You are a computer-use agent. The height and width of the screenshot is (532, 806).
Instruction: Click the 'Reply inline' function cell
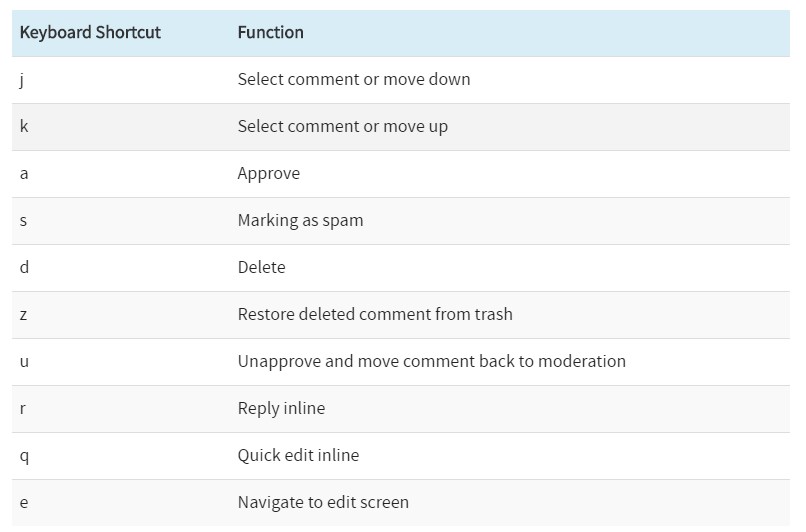click(281, 408)
